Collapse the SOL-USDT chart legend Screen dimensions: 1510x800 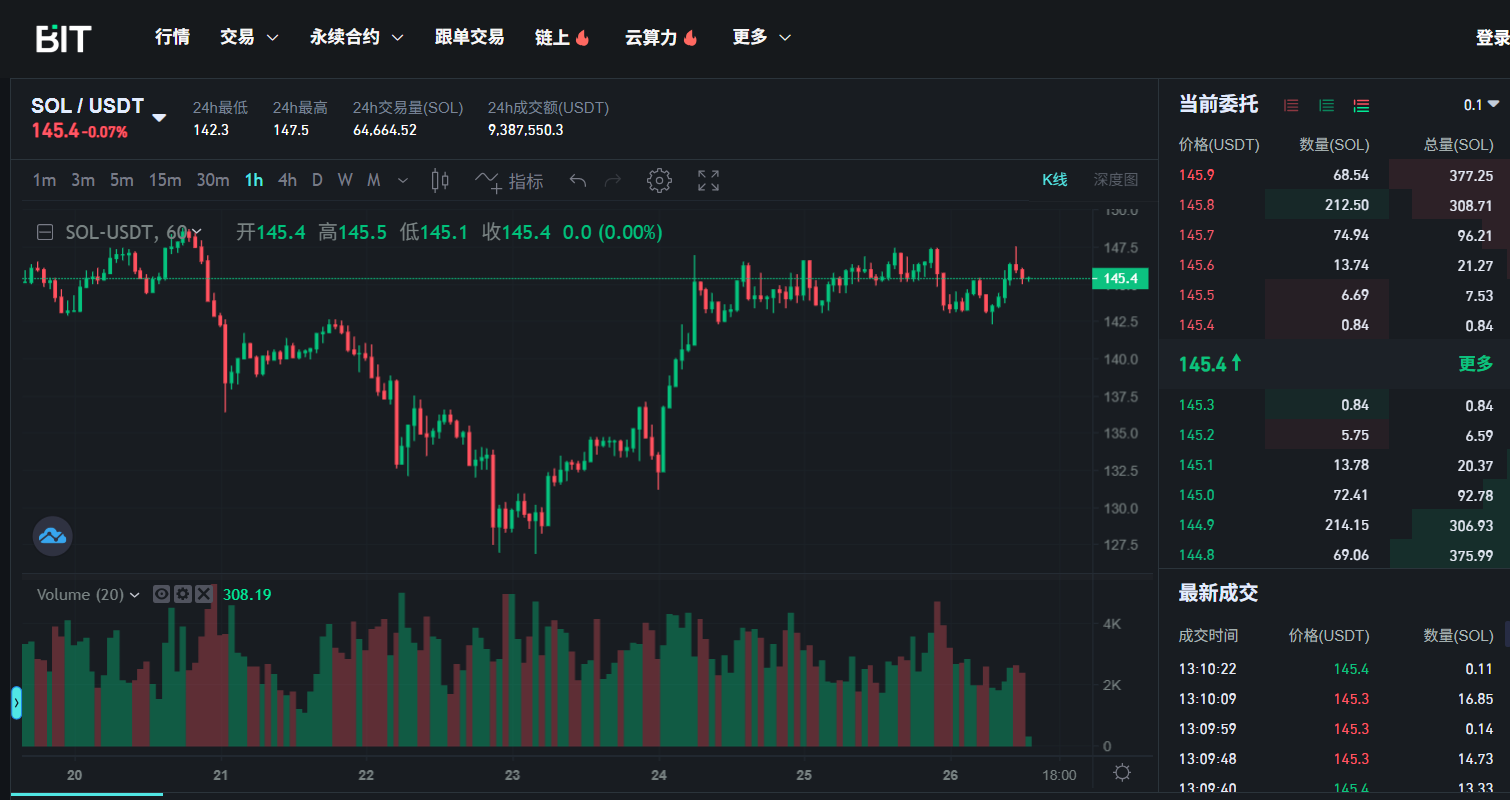point(45,233)
